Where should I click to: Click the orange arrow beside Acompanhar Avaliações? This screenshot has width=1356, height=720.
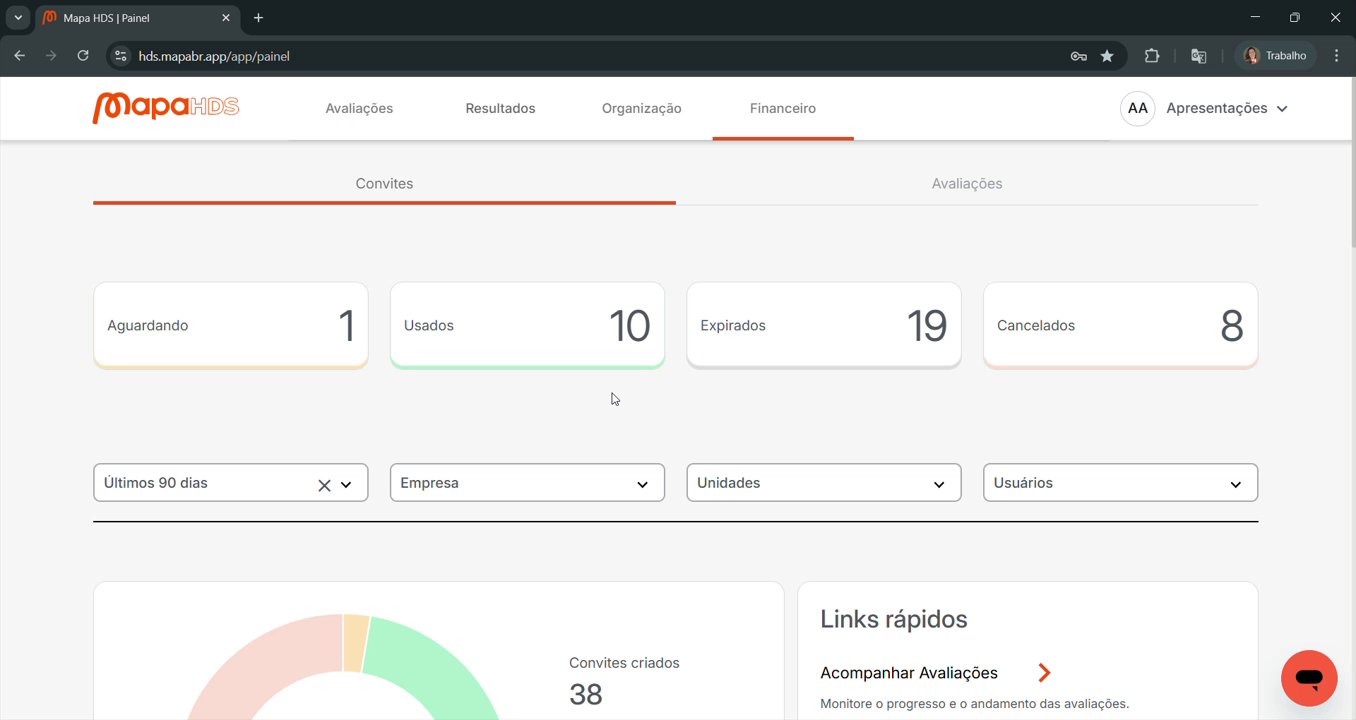[1044, 673]
